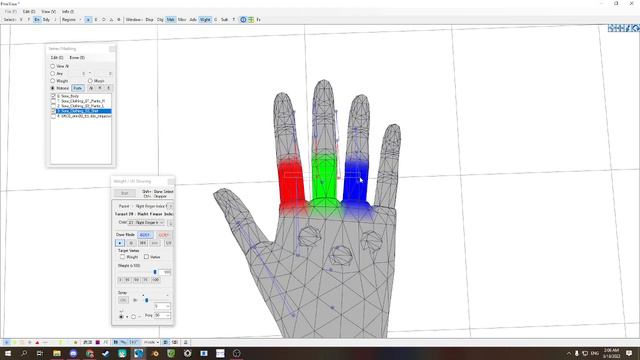Click the Fx button in toolbar
640x360 pixels.
pyautogui.click(x=258, y=20)
